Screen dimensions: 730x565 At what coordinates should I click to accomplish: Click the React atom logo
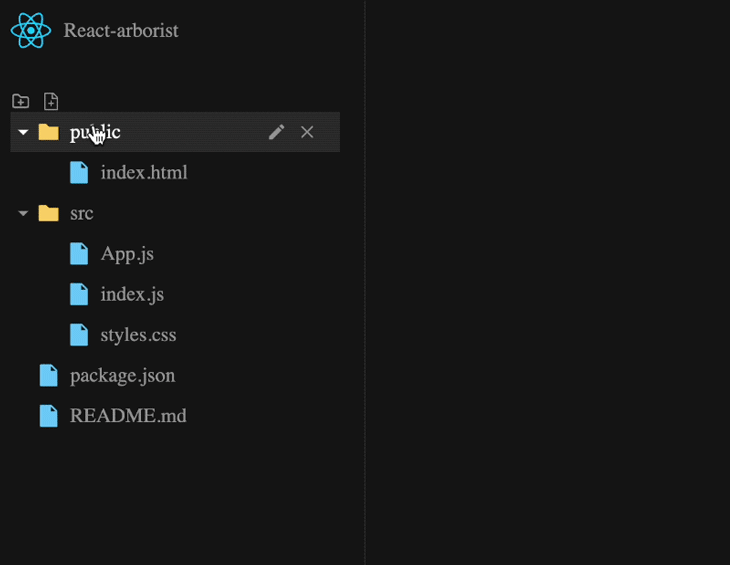point(31,31)
